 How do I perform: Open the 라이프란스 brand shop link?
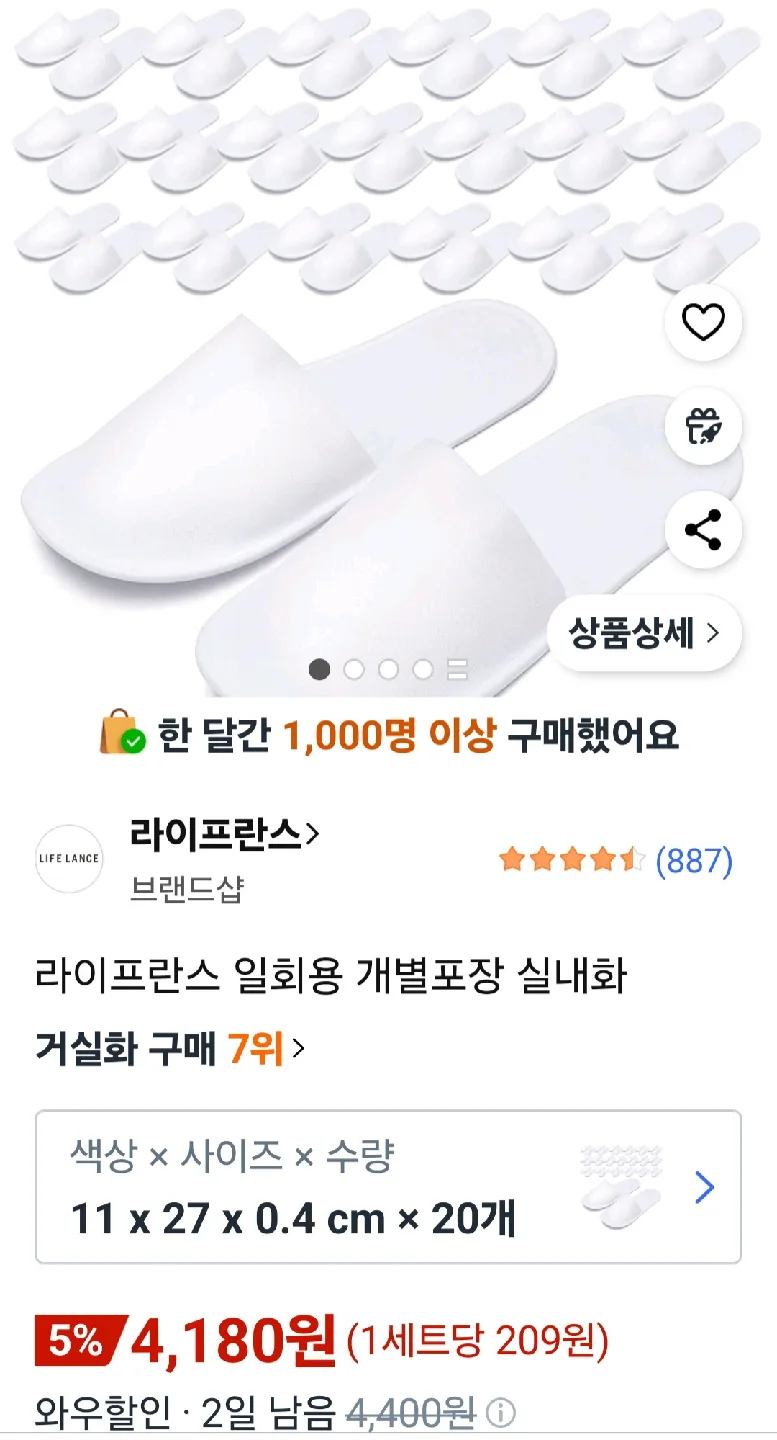224,834
